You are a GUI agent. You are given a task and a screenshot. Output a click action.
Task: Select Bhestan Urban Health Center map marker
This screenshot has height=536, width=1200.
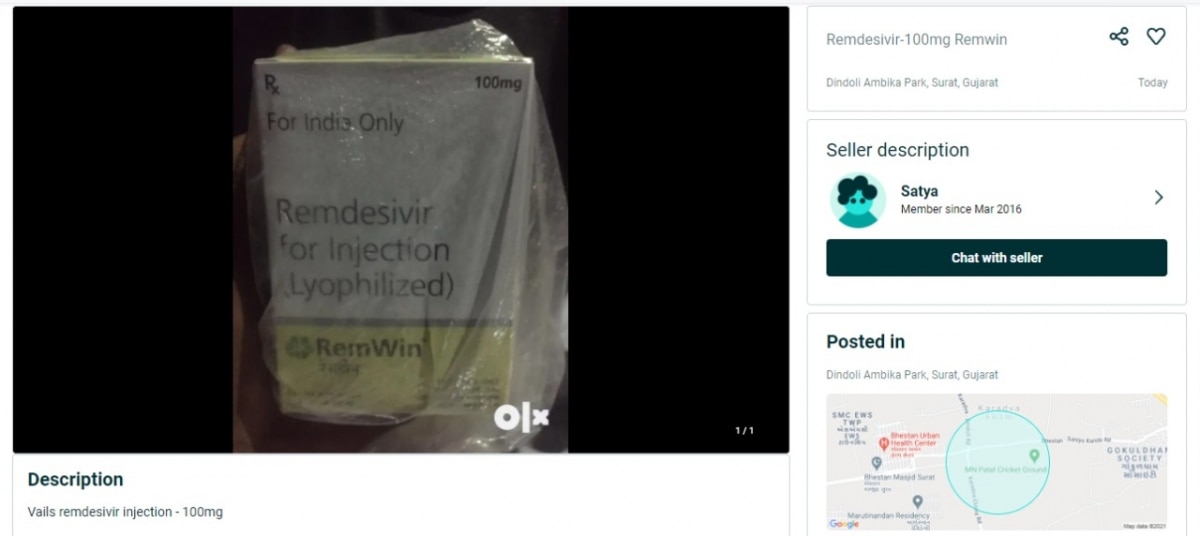884,443
